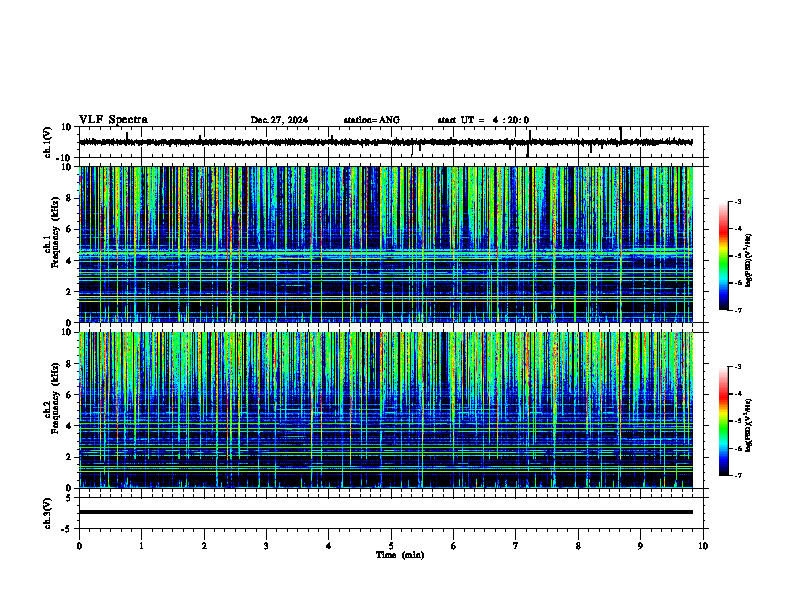
Task: Click the ch.1 PSD color scale bar
Action: (x=723, y=256)
